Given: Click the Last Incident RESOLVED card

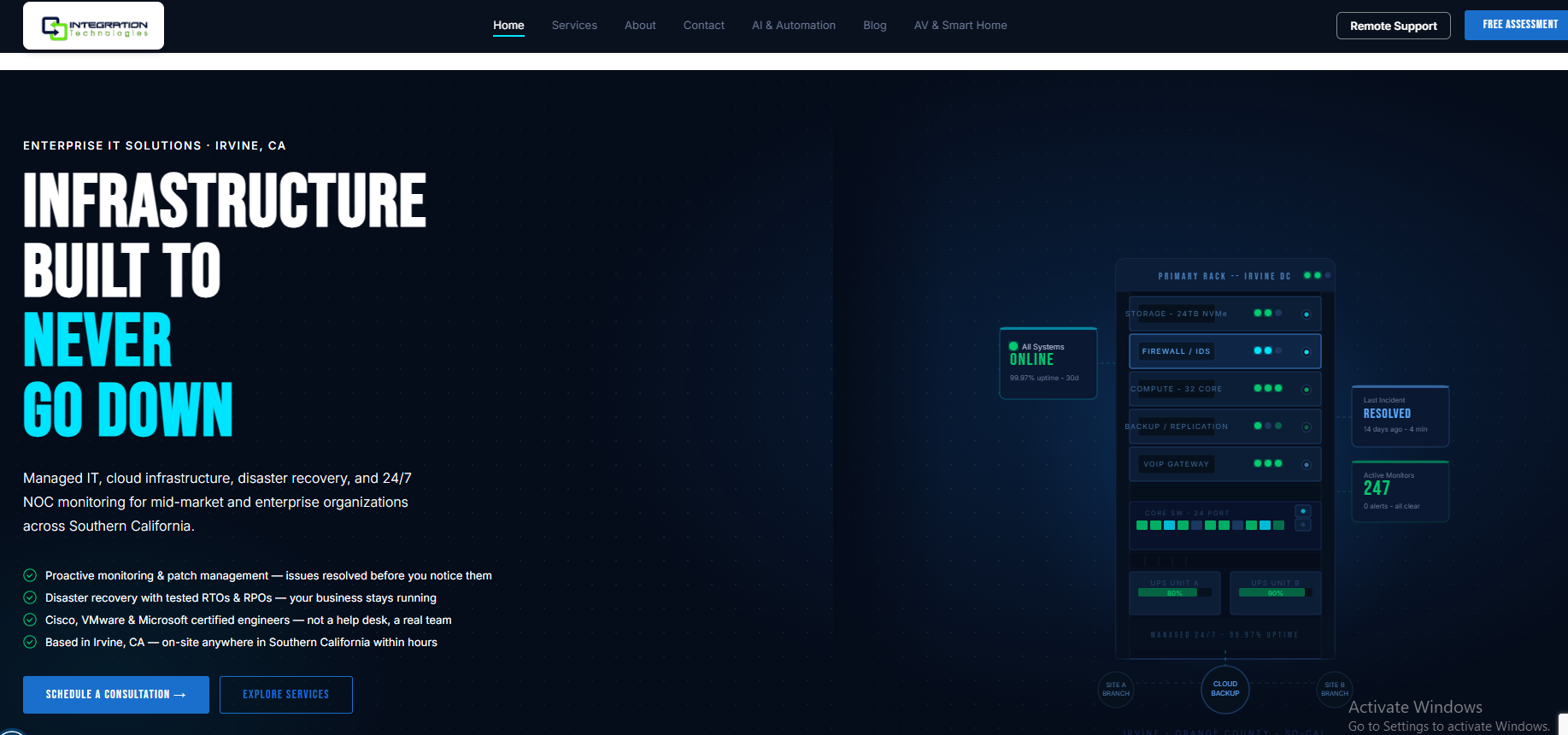Looking at the screenshot, I should click(x=1401, y=416).
